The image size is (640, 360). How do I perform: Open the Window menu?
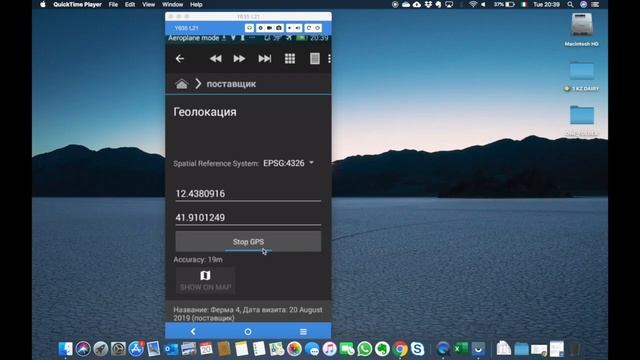[172, 4]
